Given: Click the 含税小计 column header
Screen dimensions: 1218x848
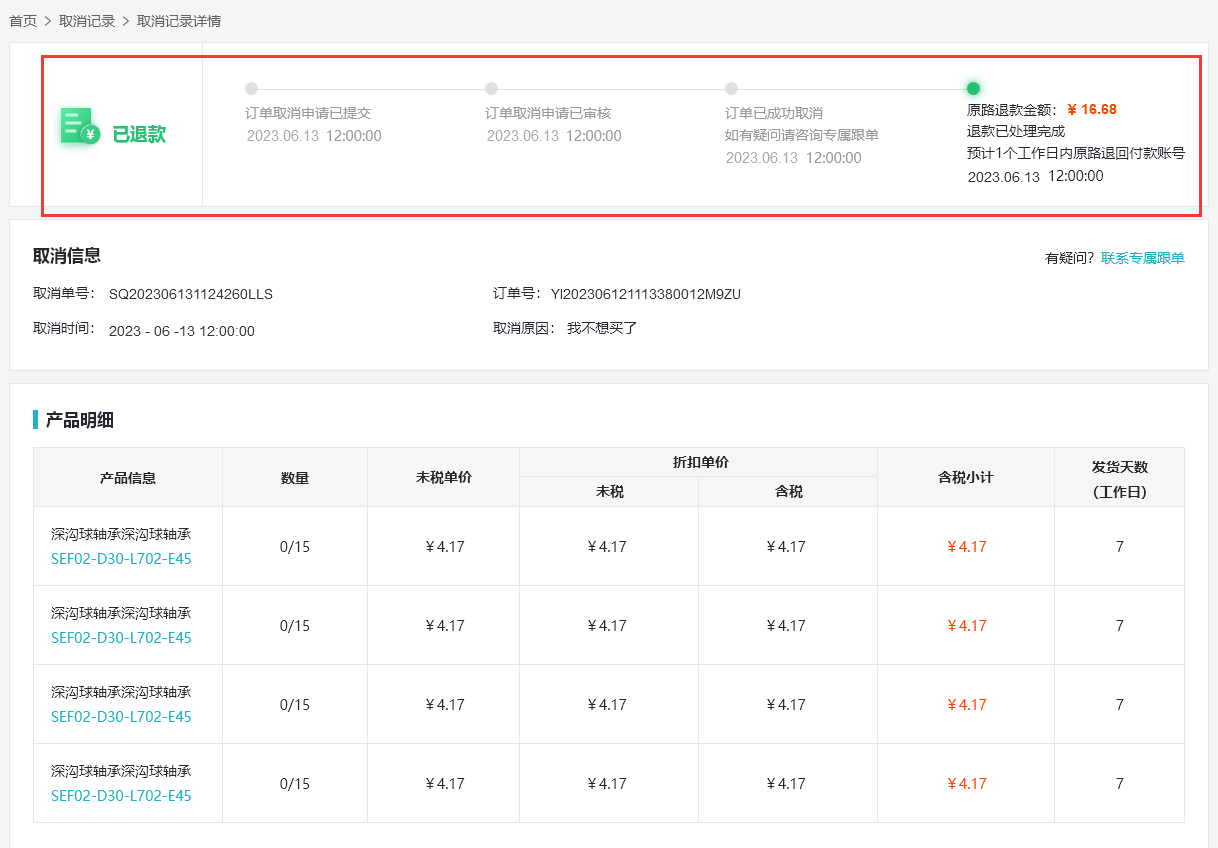Looking at the screenshot, I should pos(965,478).
